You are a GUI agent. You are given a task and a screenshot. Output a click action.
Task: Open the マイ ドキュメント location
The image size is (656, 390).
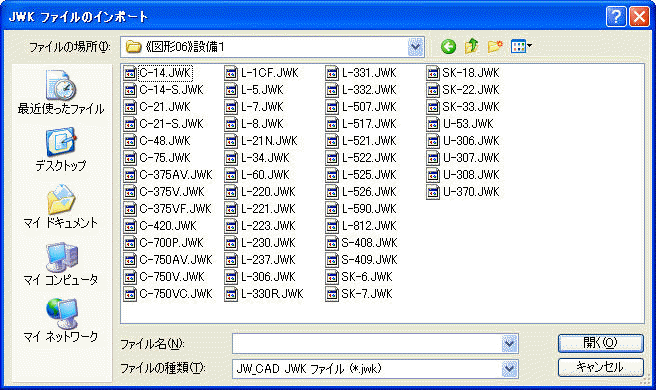click(61, 207)
